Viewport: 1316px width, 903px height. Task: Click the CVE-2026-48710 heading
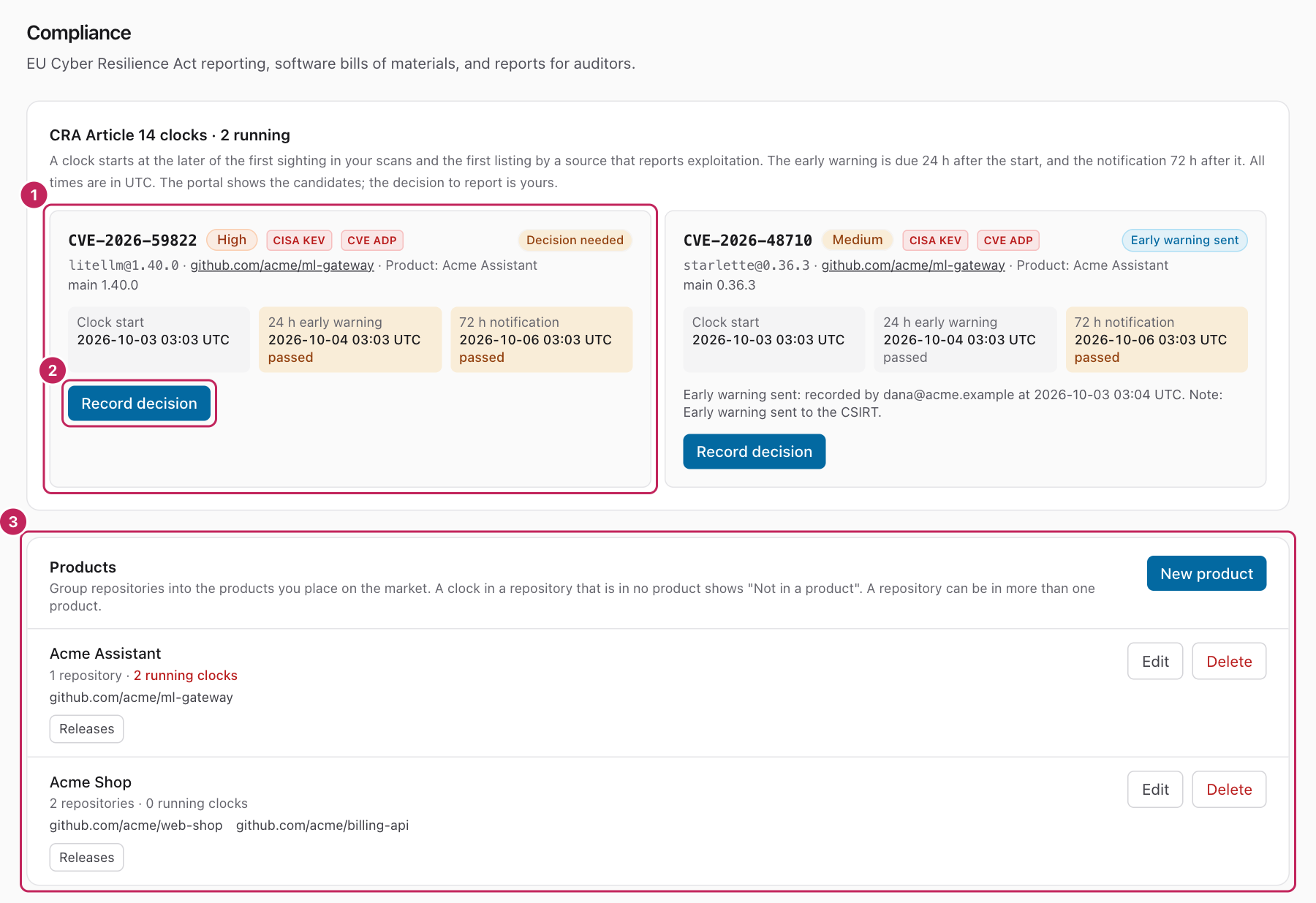747,241
